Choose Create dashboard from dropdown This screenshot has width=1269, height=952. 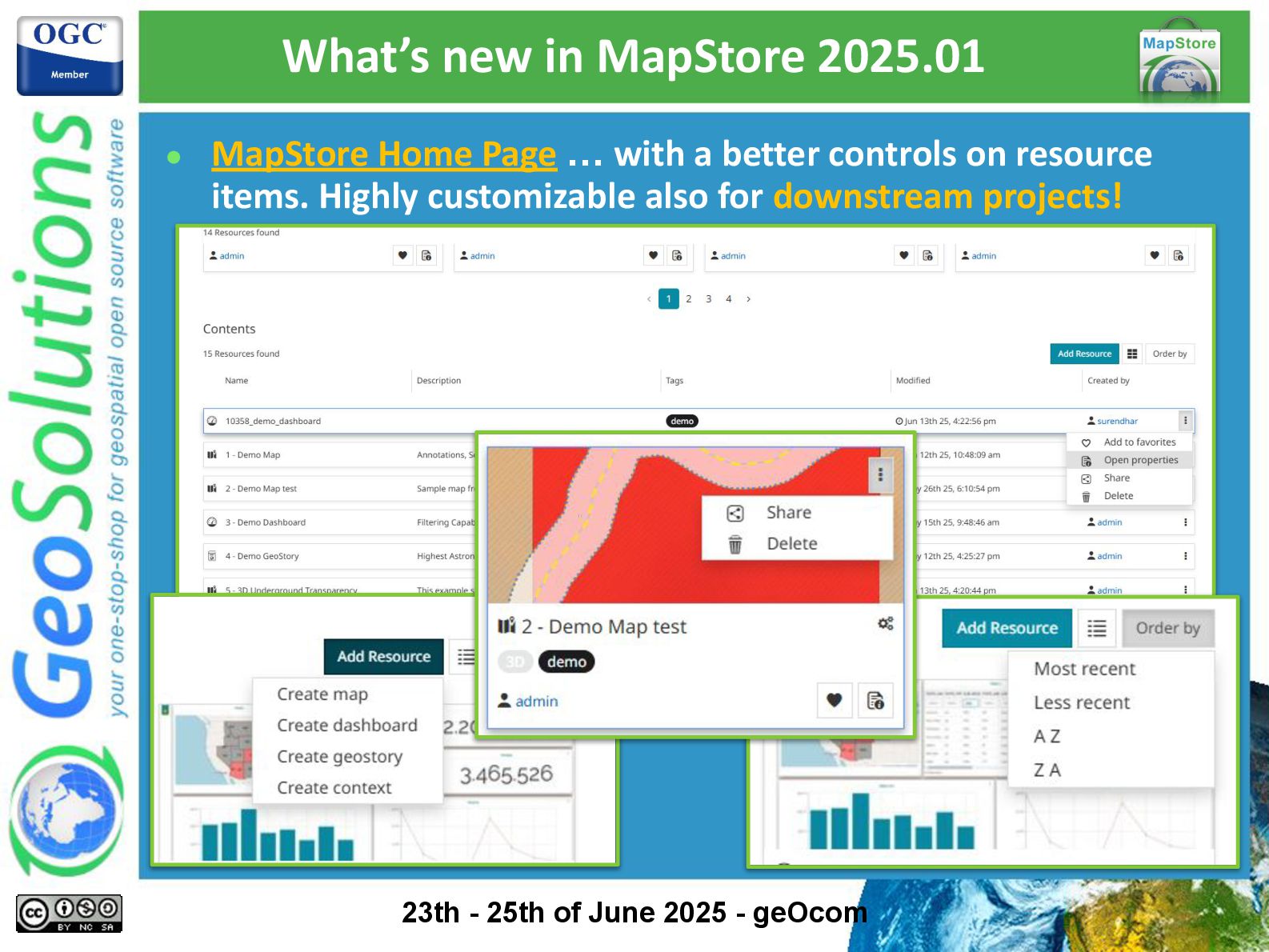click(347, 726)
